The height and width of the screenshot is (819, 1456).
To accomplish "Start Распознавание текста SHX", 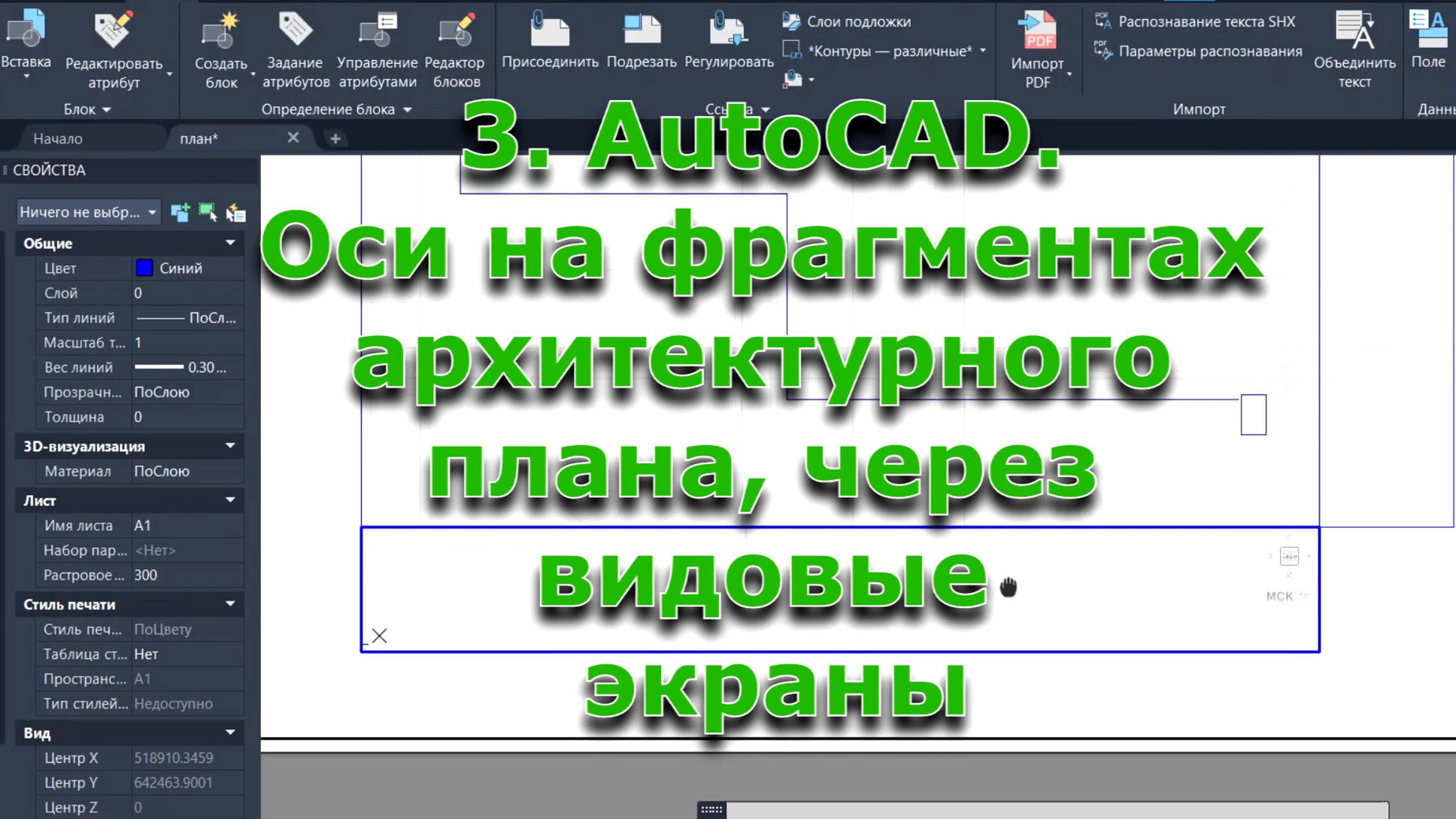I will [1207, 22].
